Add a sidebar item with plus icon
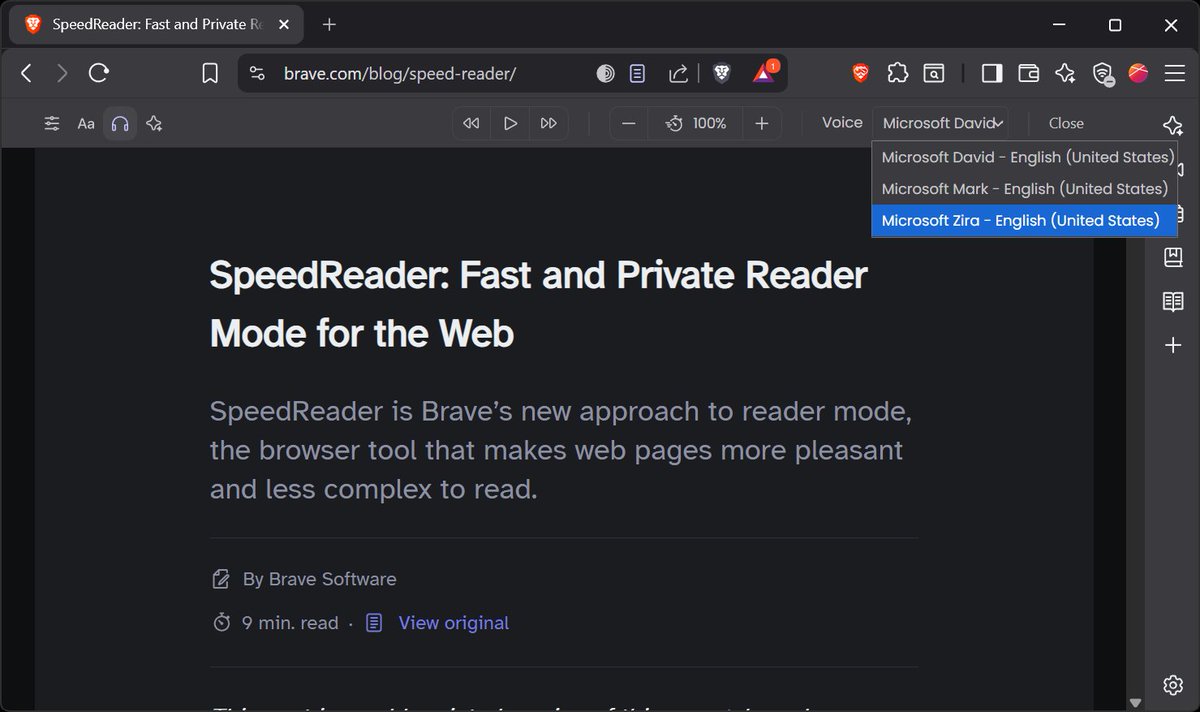1200x712 pixels. tap(1173, 345)
